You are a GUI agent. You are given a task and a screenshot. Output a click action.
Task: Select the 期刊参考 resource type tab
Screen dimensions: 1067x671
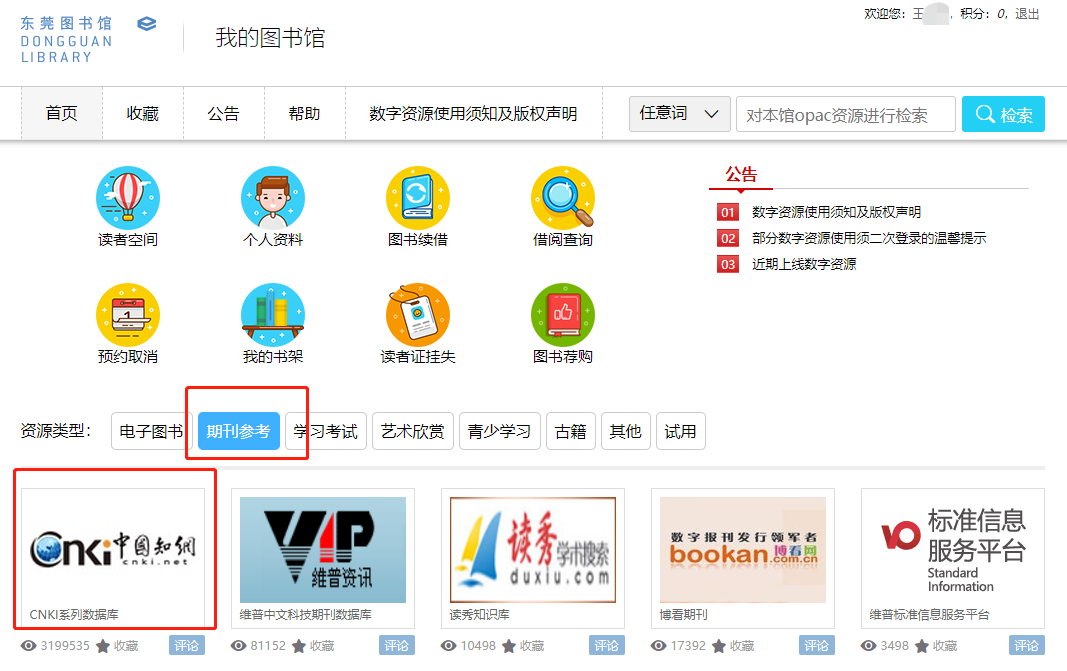point(239,431)
